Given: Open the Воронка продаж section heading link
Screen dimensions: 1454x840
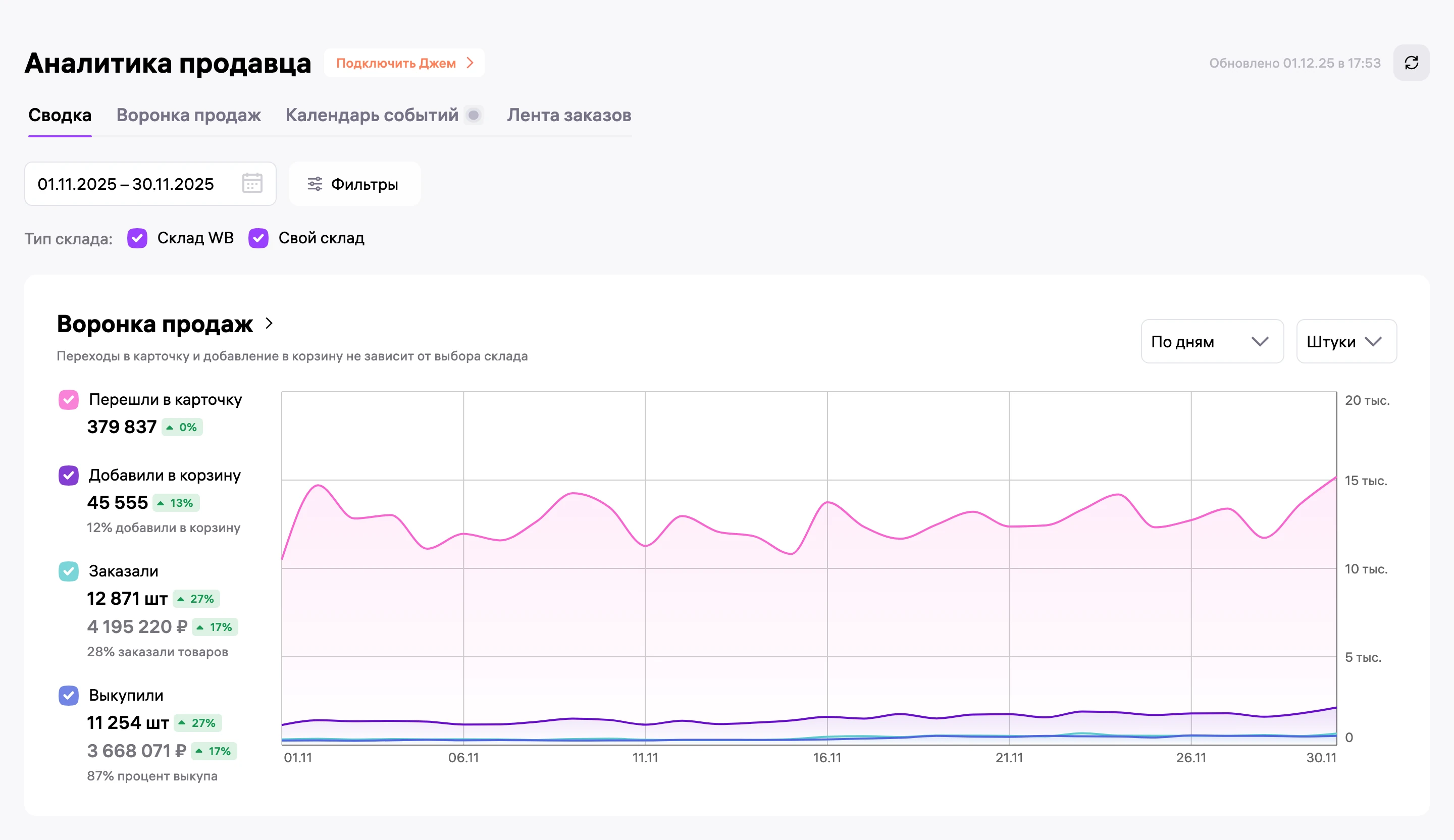Looking at the screenshot, I should [154, 324].
